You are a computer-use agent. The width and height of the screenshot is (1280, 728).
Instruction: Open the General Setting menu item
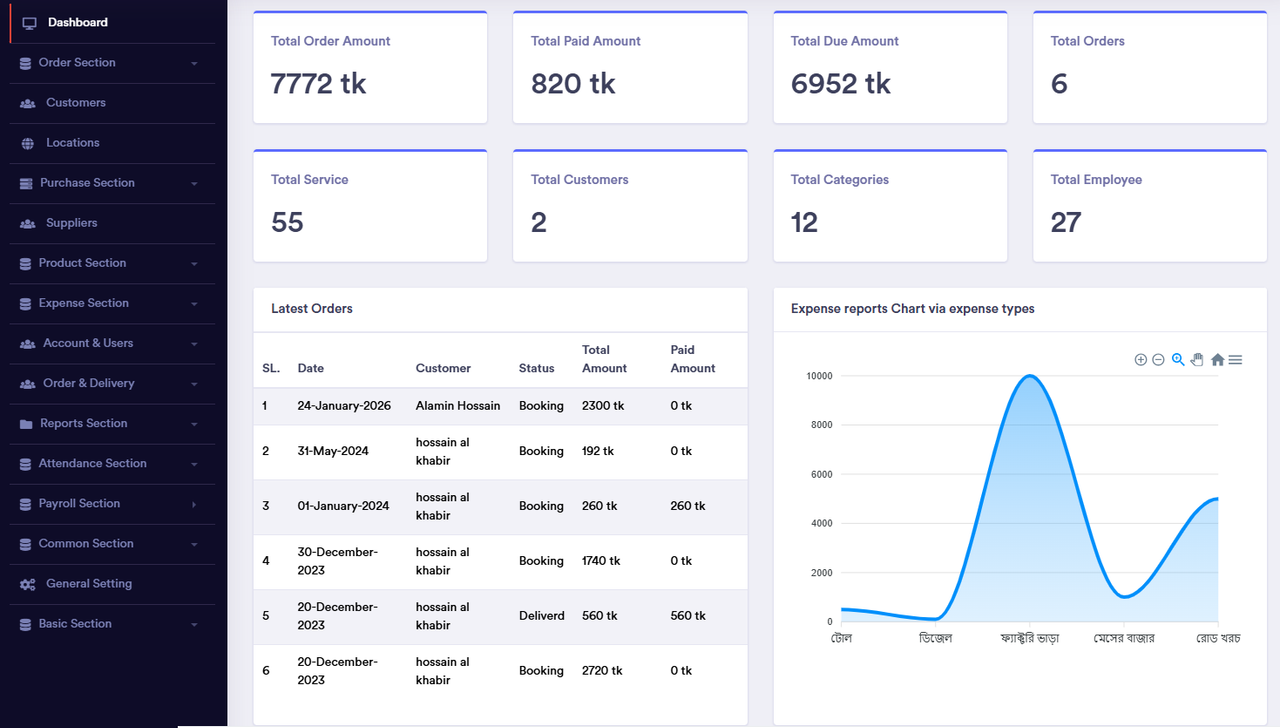click(112, 584)
